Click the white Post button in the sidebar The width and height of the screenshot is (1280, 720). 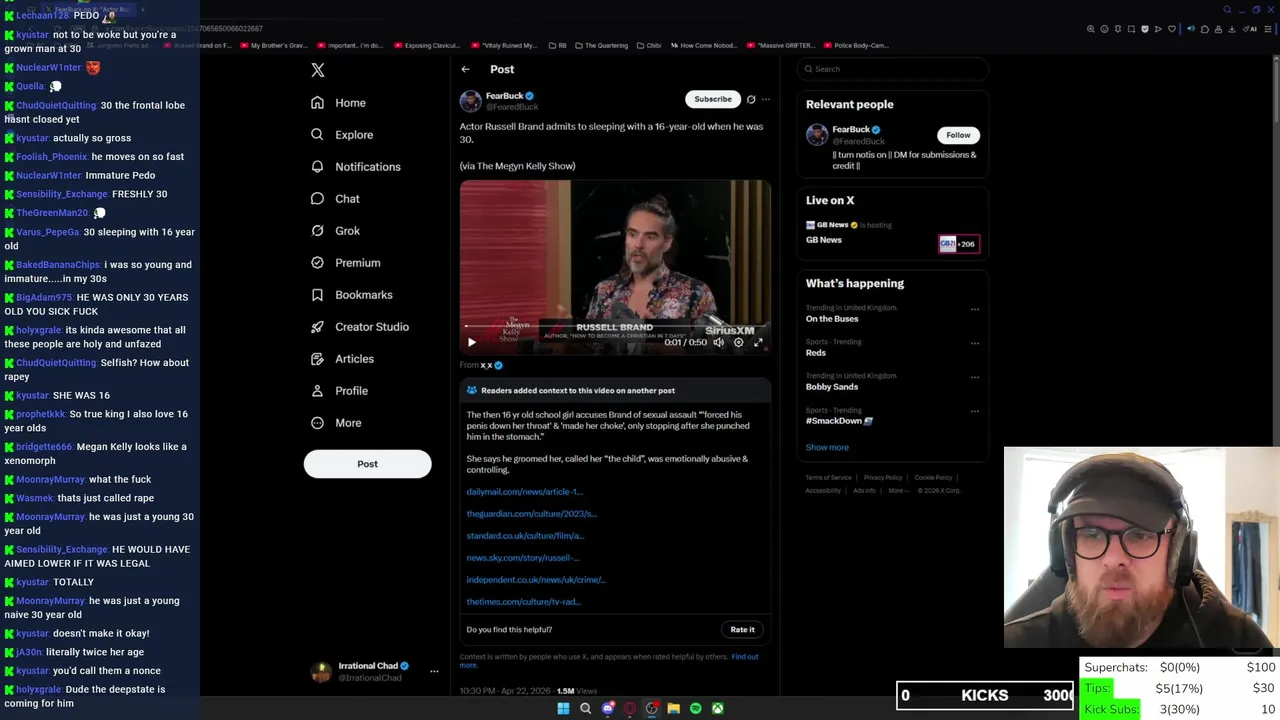tap(367, 464)
